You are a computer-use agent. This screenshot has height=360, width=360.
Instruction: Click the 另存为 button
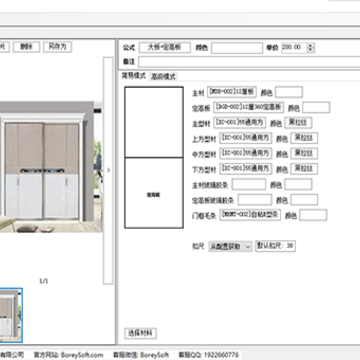point(57,47)
